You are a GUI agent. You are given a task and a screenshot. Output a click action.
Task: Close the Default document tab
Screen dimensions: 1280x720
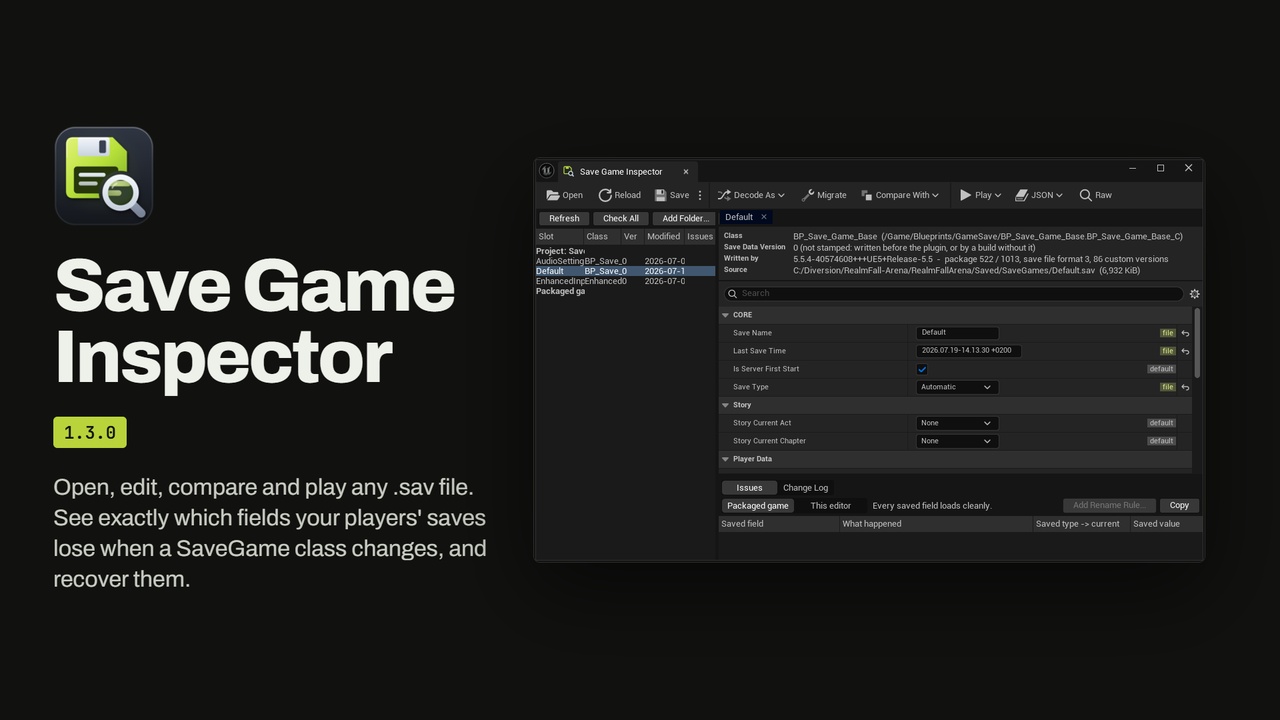(x=764, y=217)
